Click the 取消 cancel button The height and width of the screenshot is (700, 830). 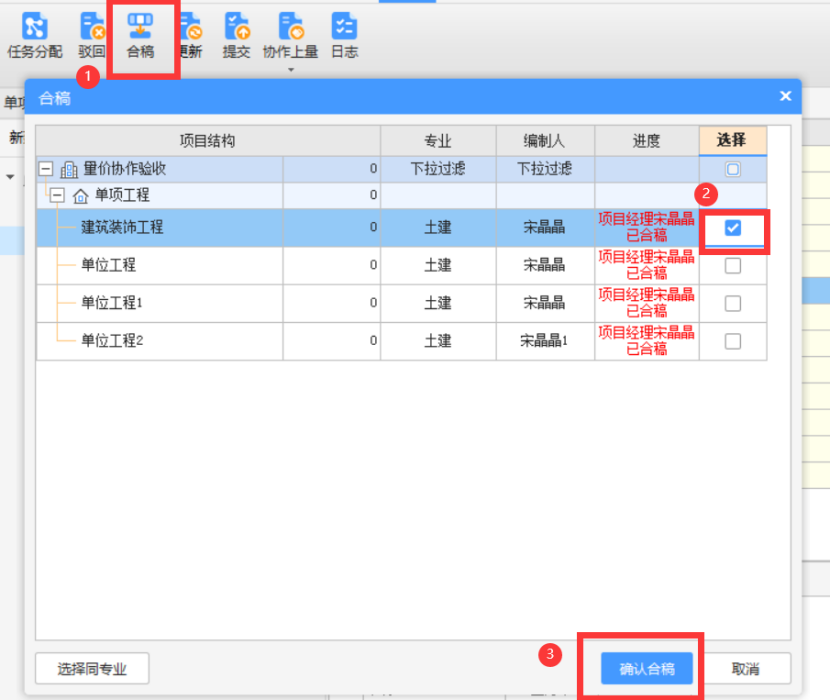click(x=745, y=669)
